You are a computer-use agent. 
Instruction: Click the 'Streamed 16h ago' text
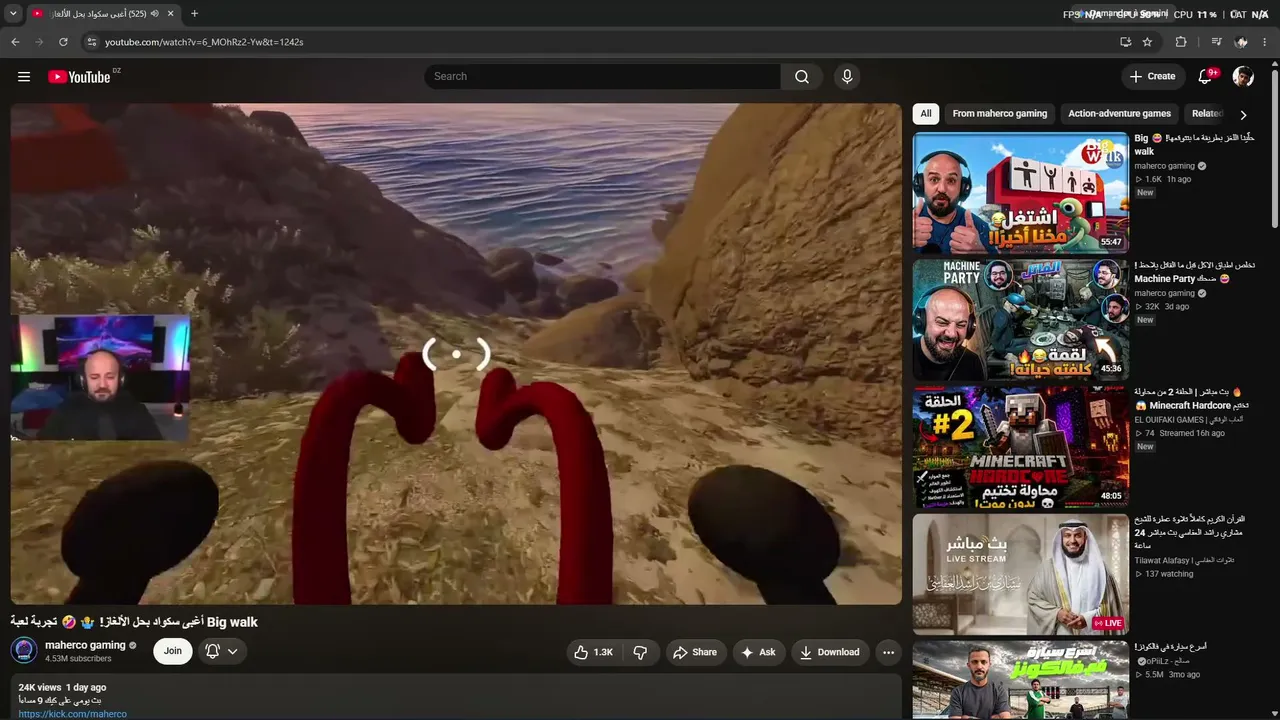[1193, 434]
